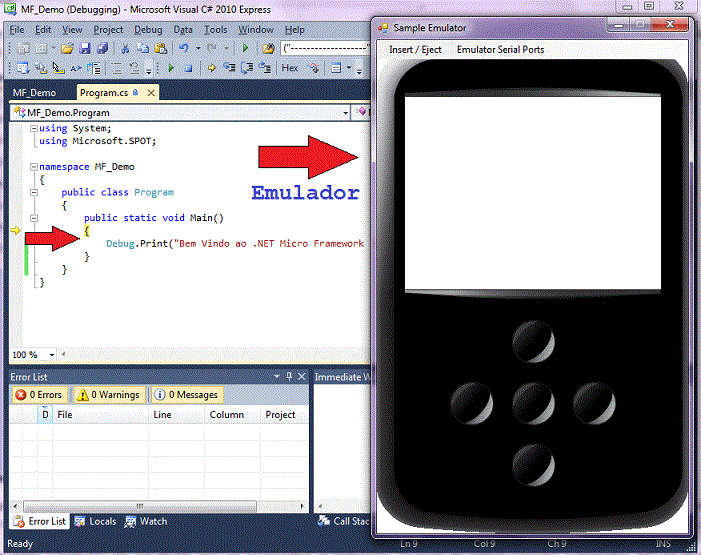The height and width of the screenshot is (555, 701).
Task: Open the Window menu
Action: coord(256,30)
